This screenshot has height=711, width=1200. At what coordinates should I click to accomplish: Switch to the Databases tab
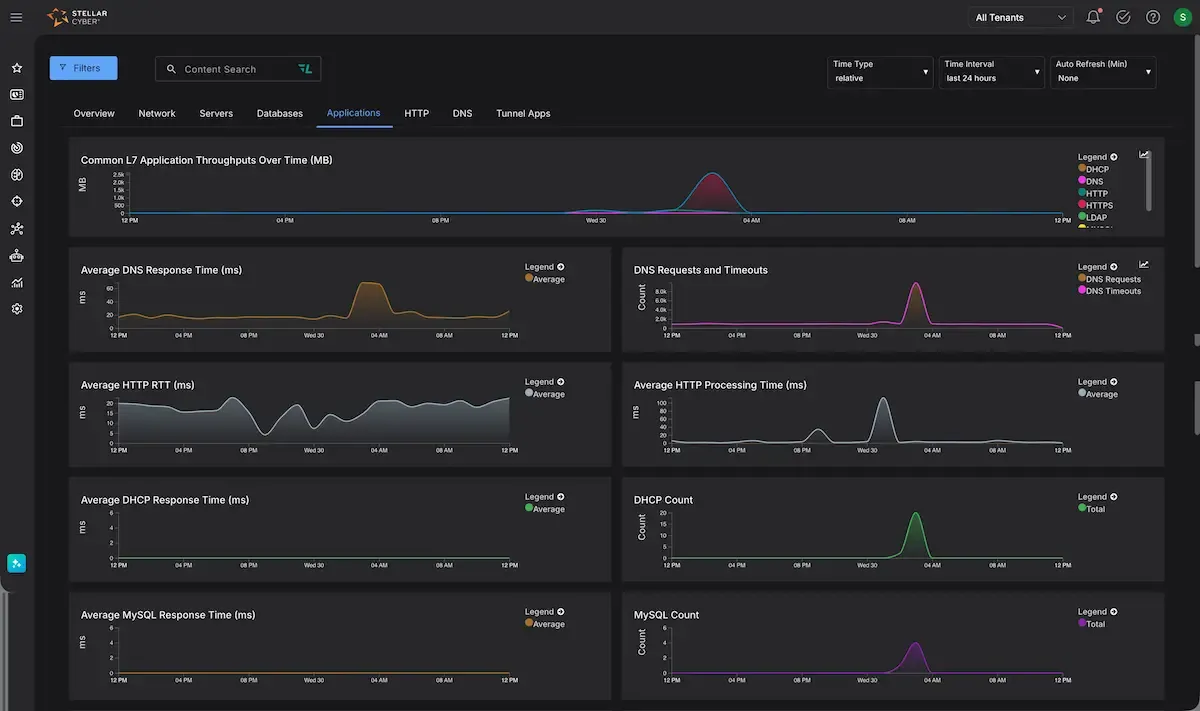pos(280,114)
